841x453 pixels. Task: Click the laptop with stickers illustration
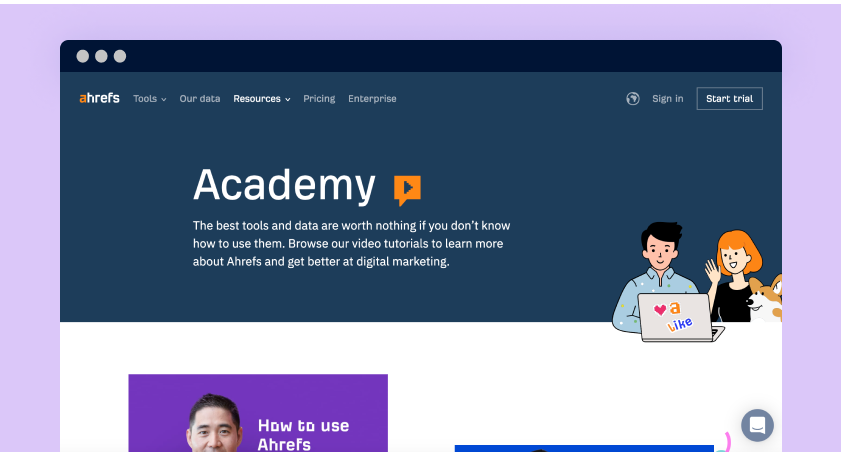[678, 317]
